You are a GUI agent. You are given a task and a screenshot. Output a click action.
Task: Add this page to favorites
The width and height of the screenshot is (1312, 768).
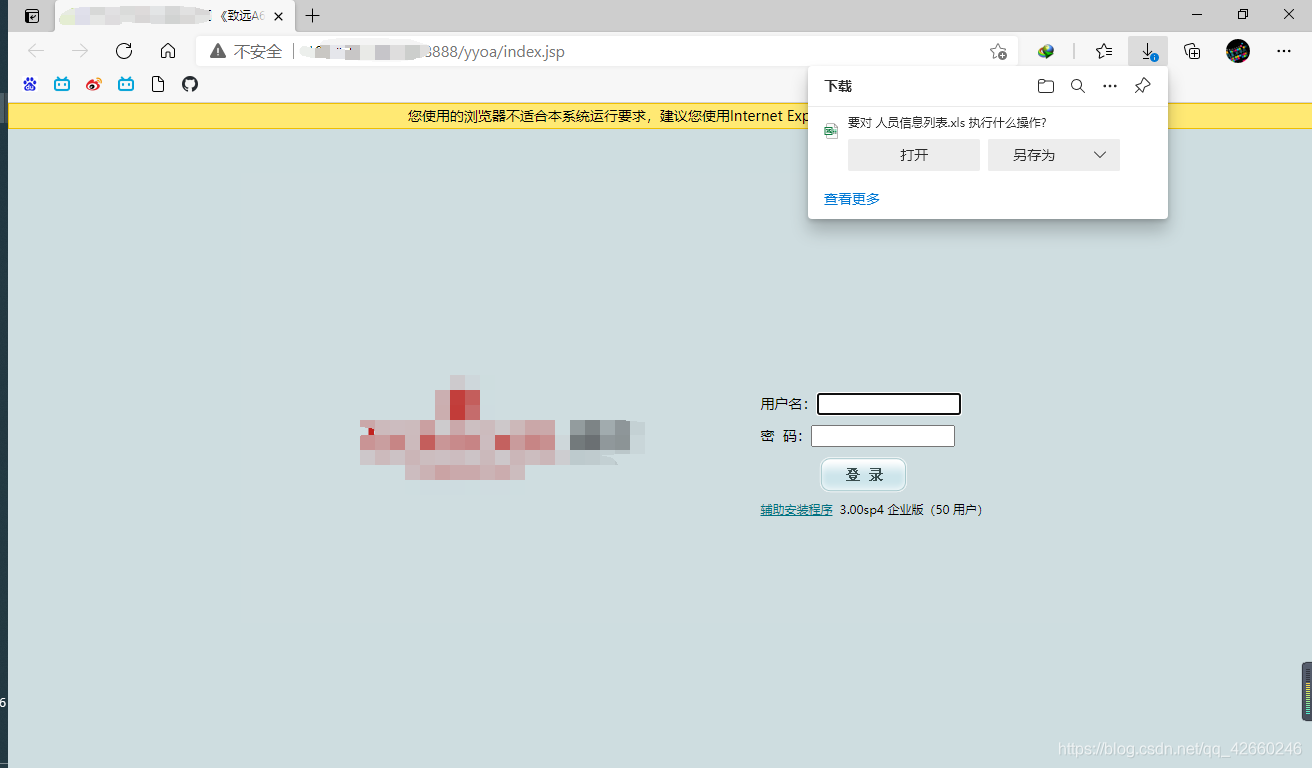click(x=998, y=51)
